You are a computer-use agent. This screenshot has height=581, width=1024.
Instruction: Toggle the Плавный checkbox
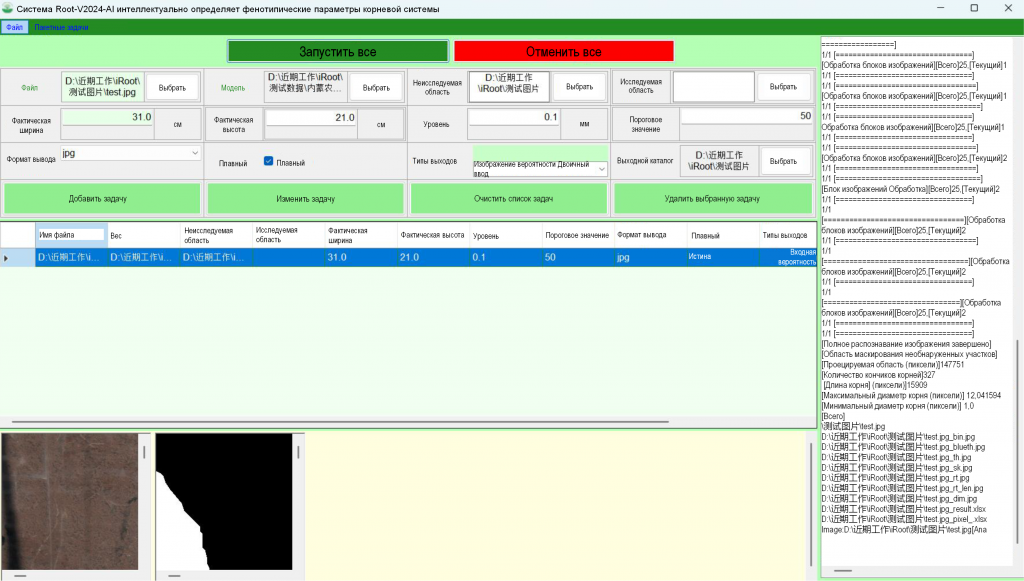(268, 161)
